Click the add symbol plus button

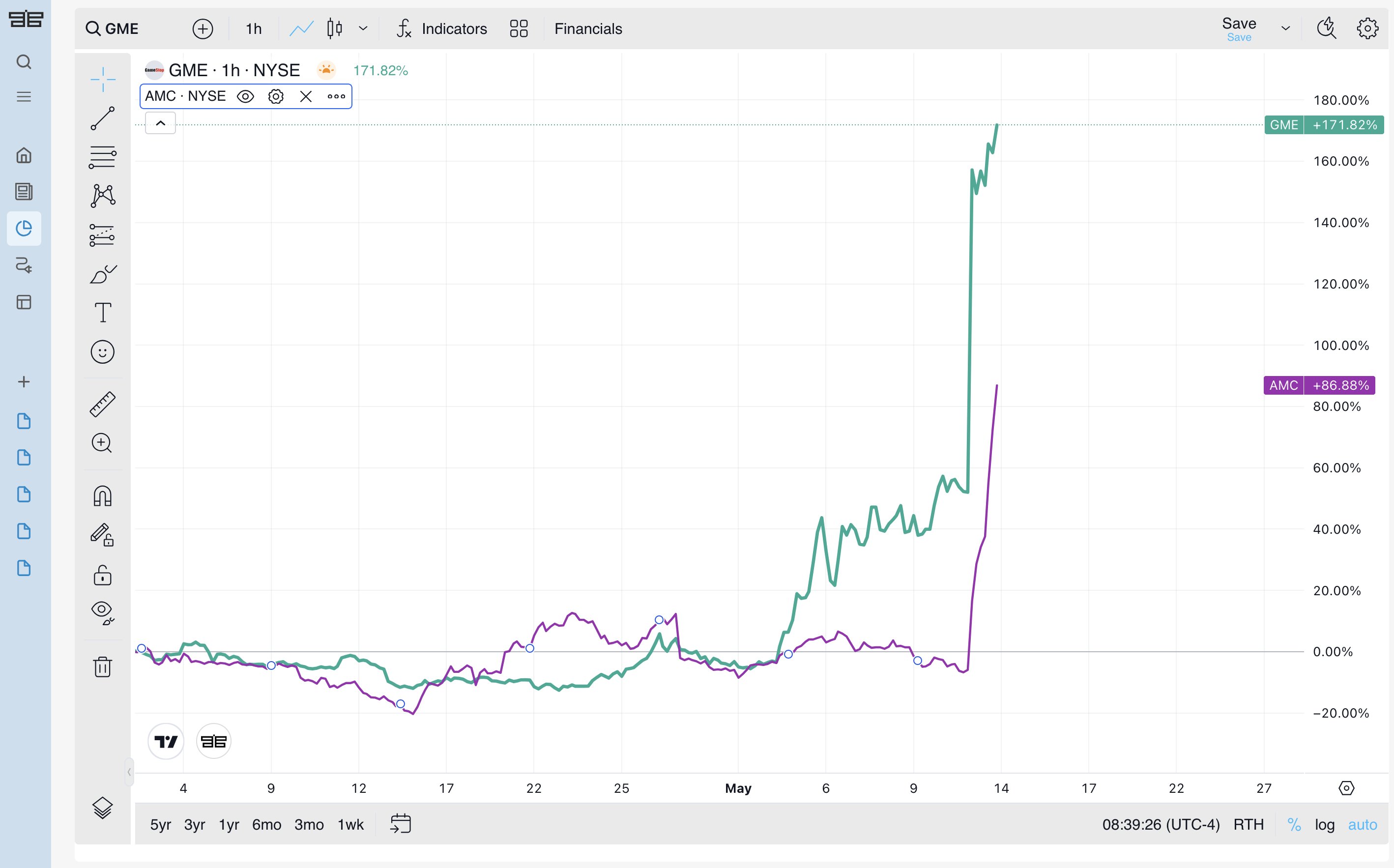(203, 29)
